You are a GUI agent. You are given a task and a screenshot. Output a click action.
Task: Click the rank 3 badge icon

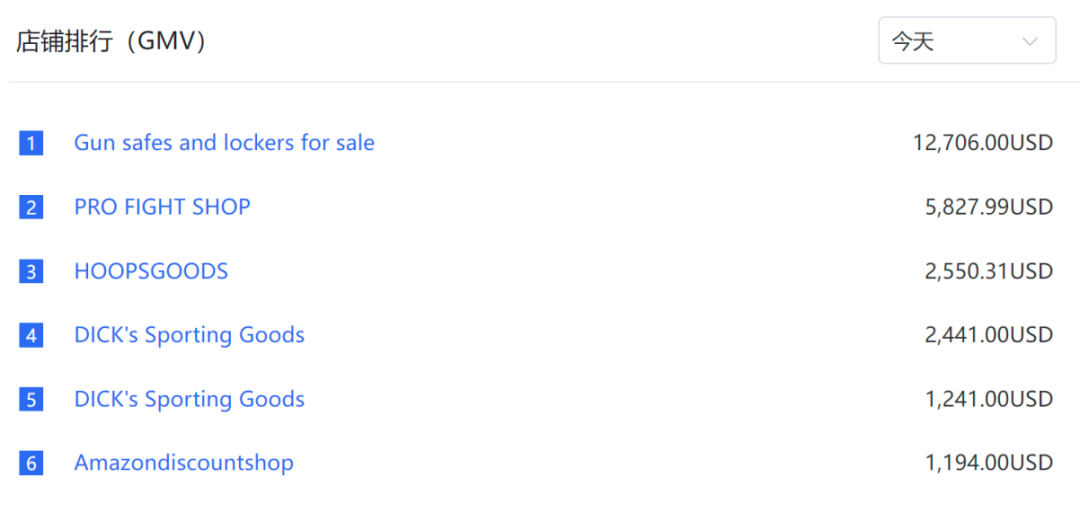(31, 271)
